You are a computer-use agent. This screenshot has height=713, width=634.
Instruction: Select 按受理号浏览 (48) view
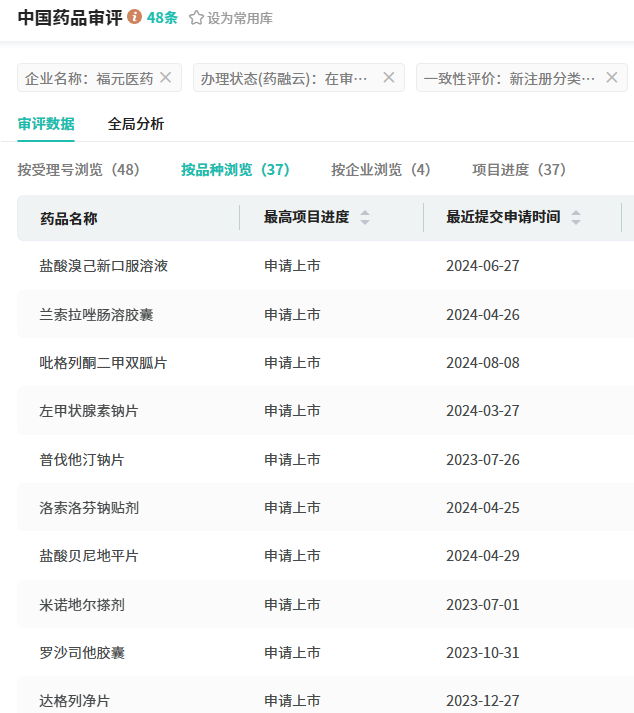78,170
